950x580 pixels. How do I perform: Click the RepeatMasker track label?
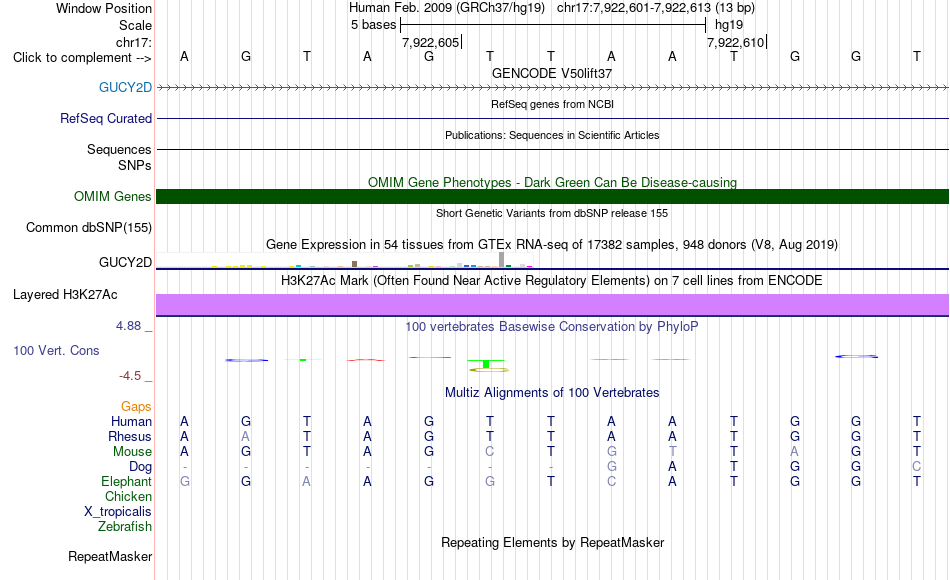tap(110, 556)
